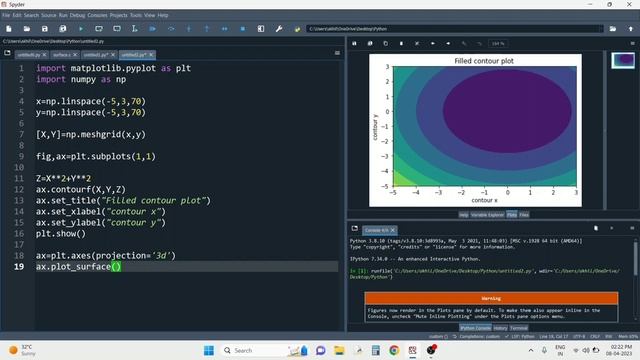Image resolution: width=640 pixels, height=360 pixels.
Task: Switch to the Files pane tab
Action: tap(524, 215)
